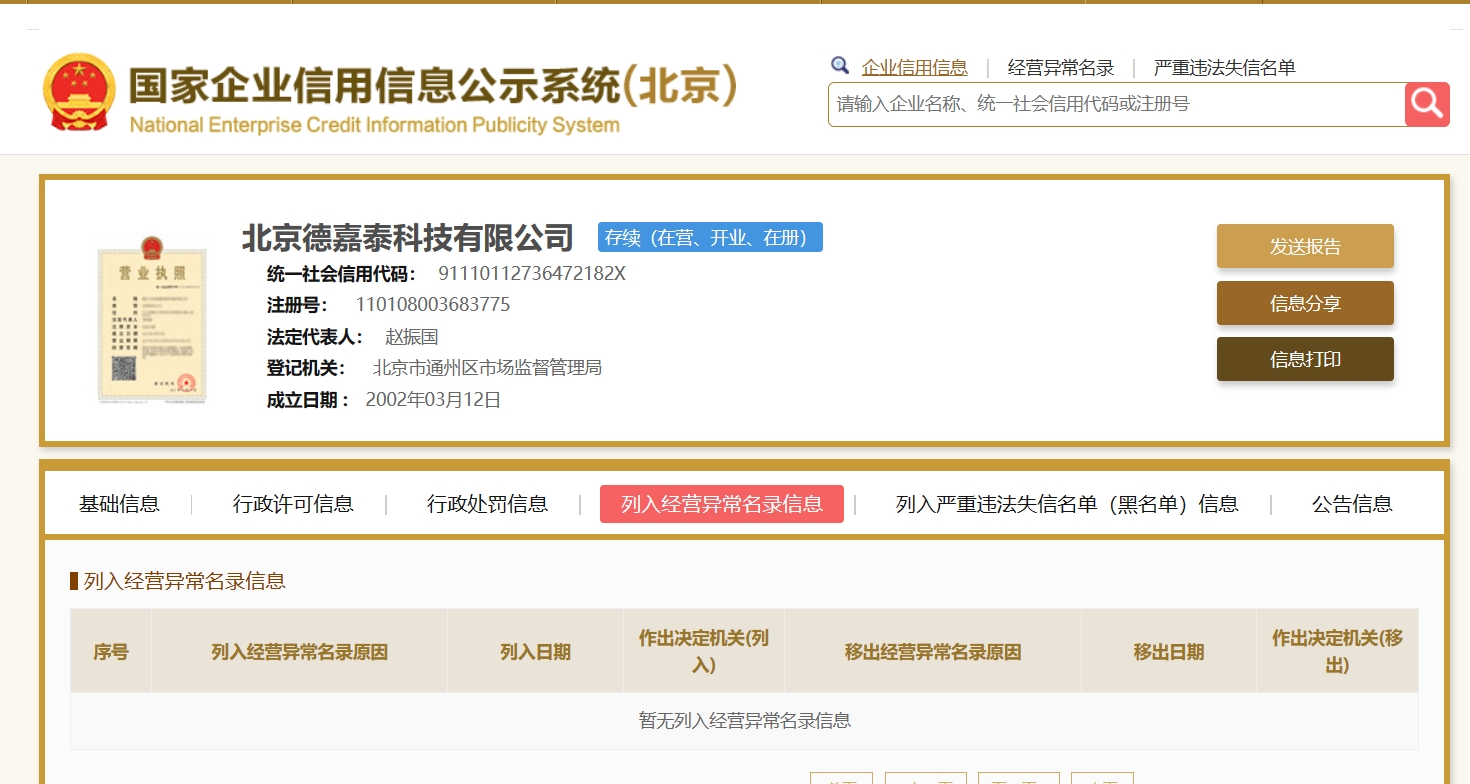The height and width of the screenshot is (784, 1470).
Task: Switch to the 行政许可信息 tab
Action: [x=293, y=504]
